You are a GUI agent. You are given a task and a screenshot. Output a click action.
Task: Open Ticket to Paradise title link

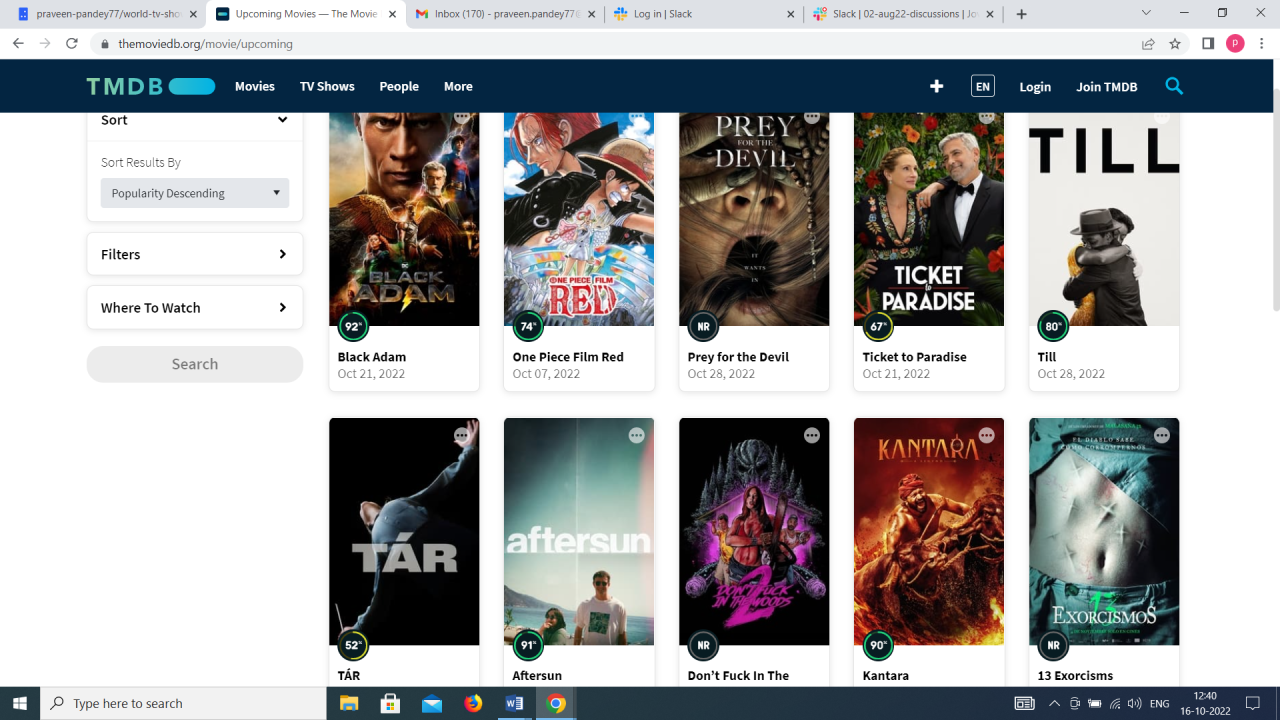point(915,356)
